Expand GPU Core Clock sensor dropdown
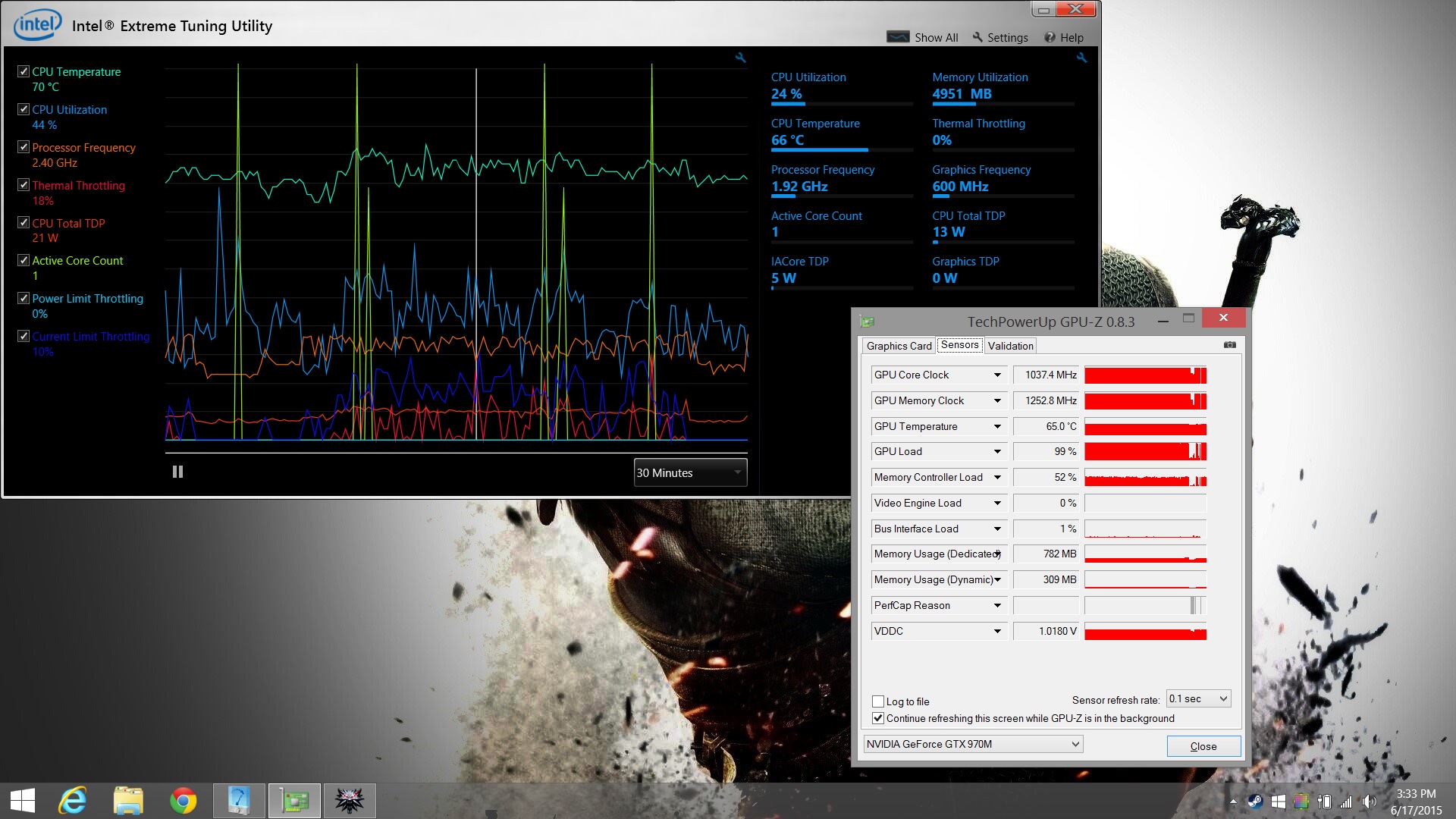 [997, 375]
